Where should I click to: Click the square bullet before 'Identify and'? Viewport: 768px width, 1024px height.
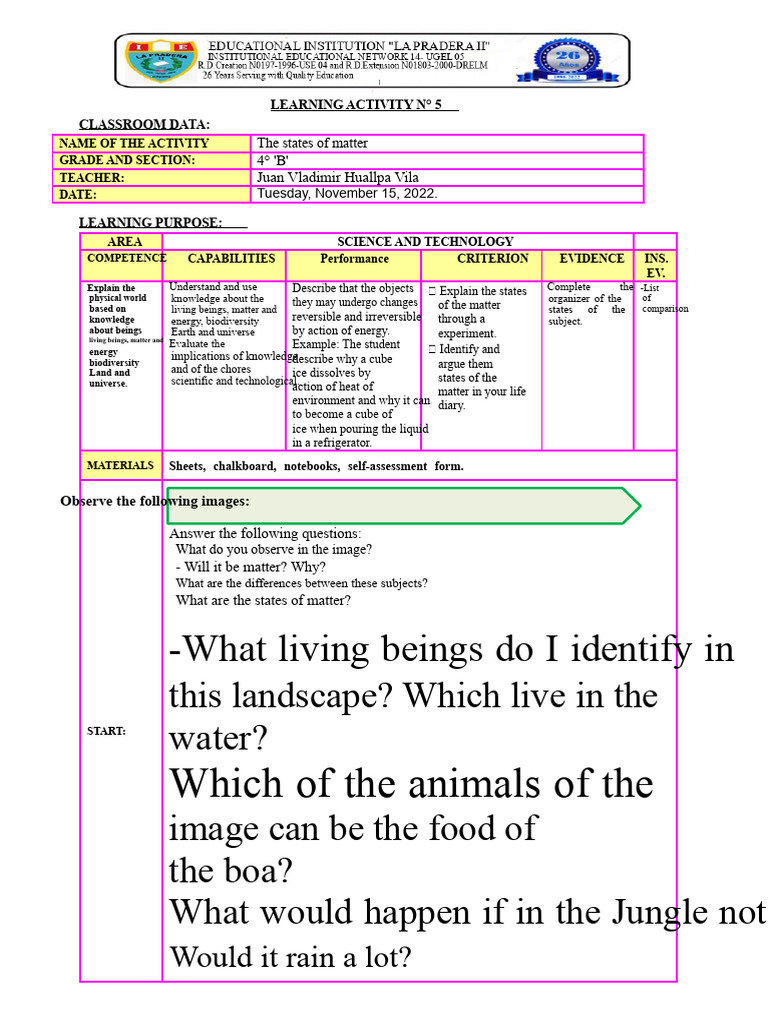click(432, 349)
